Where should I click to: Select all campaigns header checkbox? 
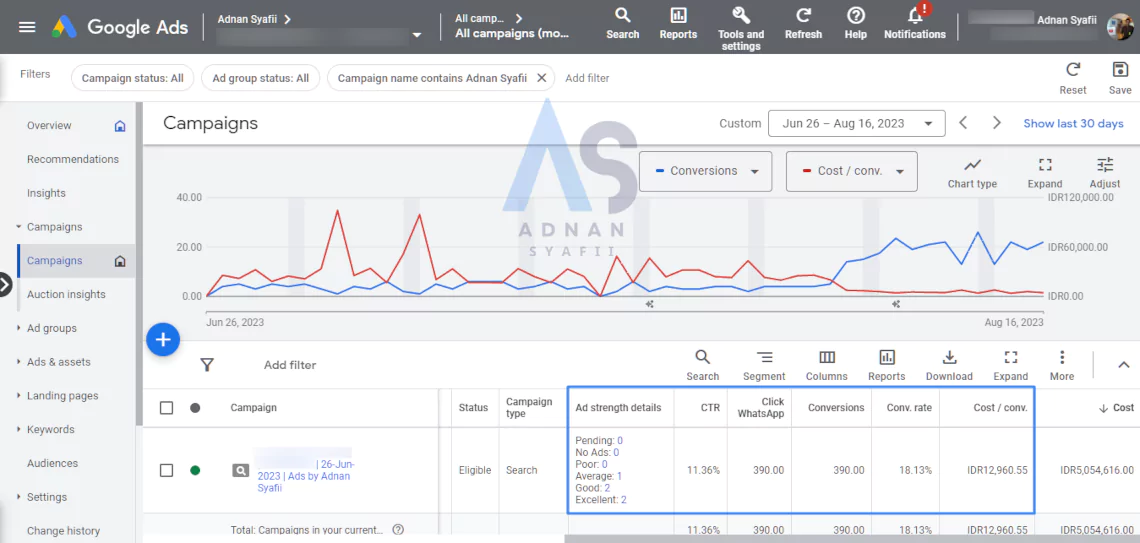(166, 408)
